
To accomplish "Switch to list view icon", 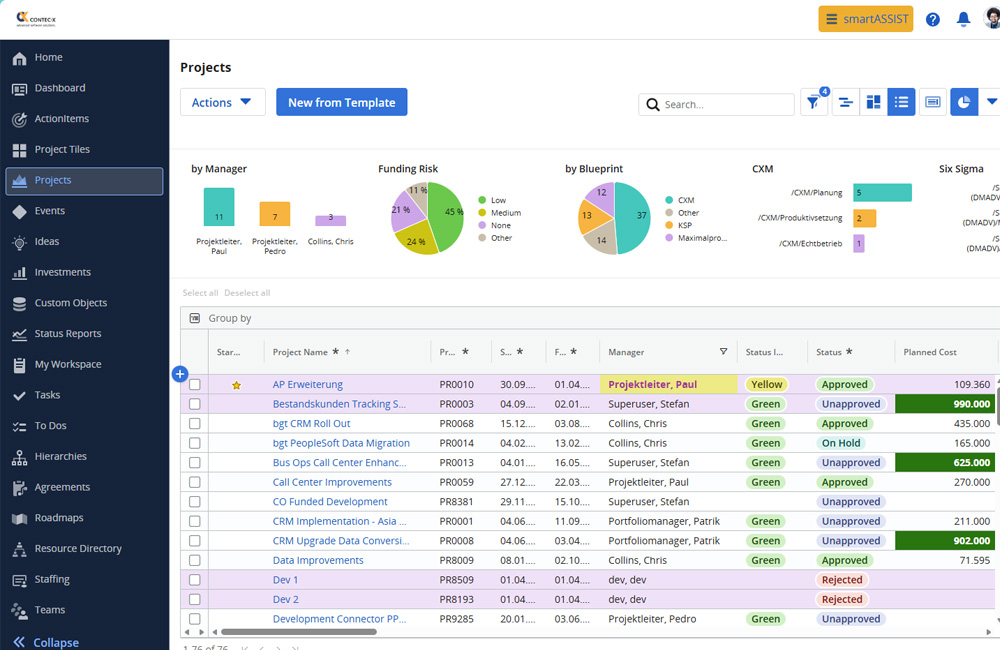I will click(901, 102).
